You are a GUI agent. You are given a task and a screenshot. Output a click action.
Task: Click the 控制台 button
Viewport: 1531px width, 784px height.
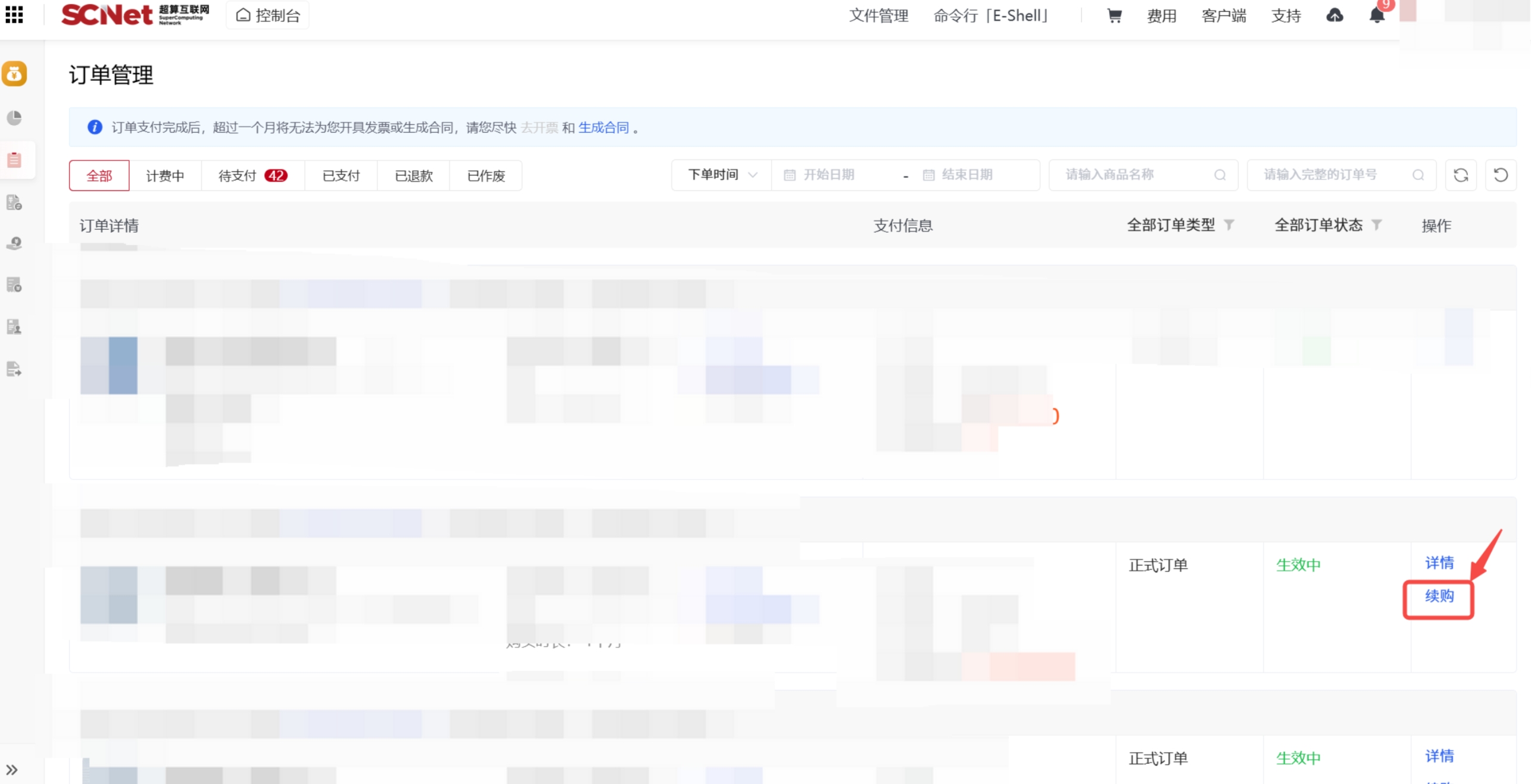pyautogui.click(x=268, y=15)
